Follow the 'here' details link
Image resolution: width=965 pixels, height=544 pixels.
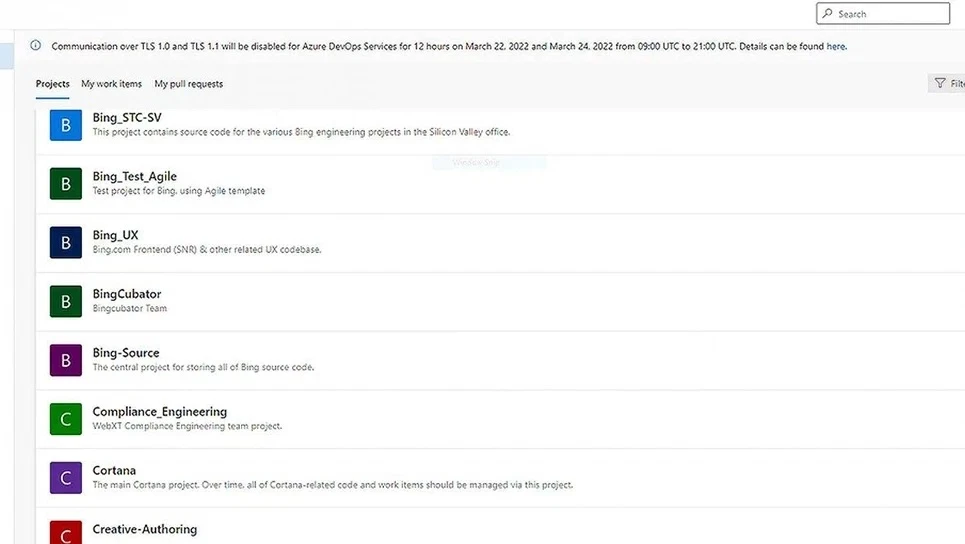tap(836, 46)
